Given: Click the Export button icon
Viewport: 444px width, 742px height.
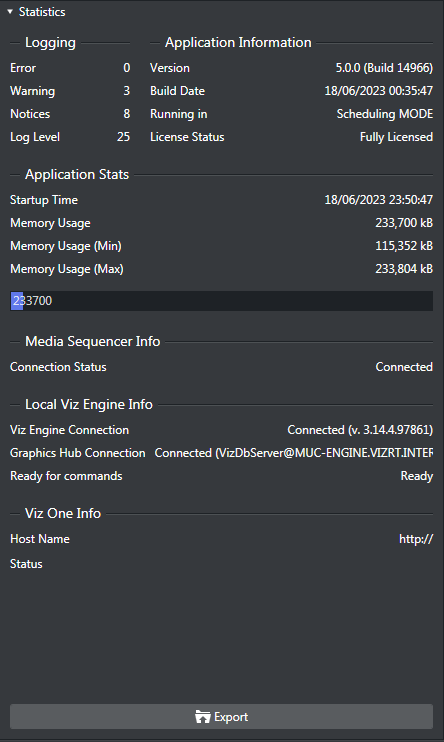Looking at the screenshot, I should point(203,716).
